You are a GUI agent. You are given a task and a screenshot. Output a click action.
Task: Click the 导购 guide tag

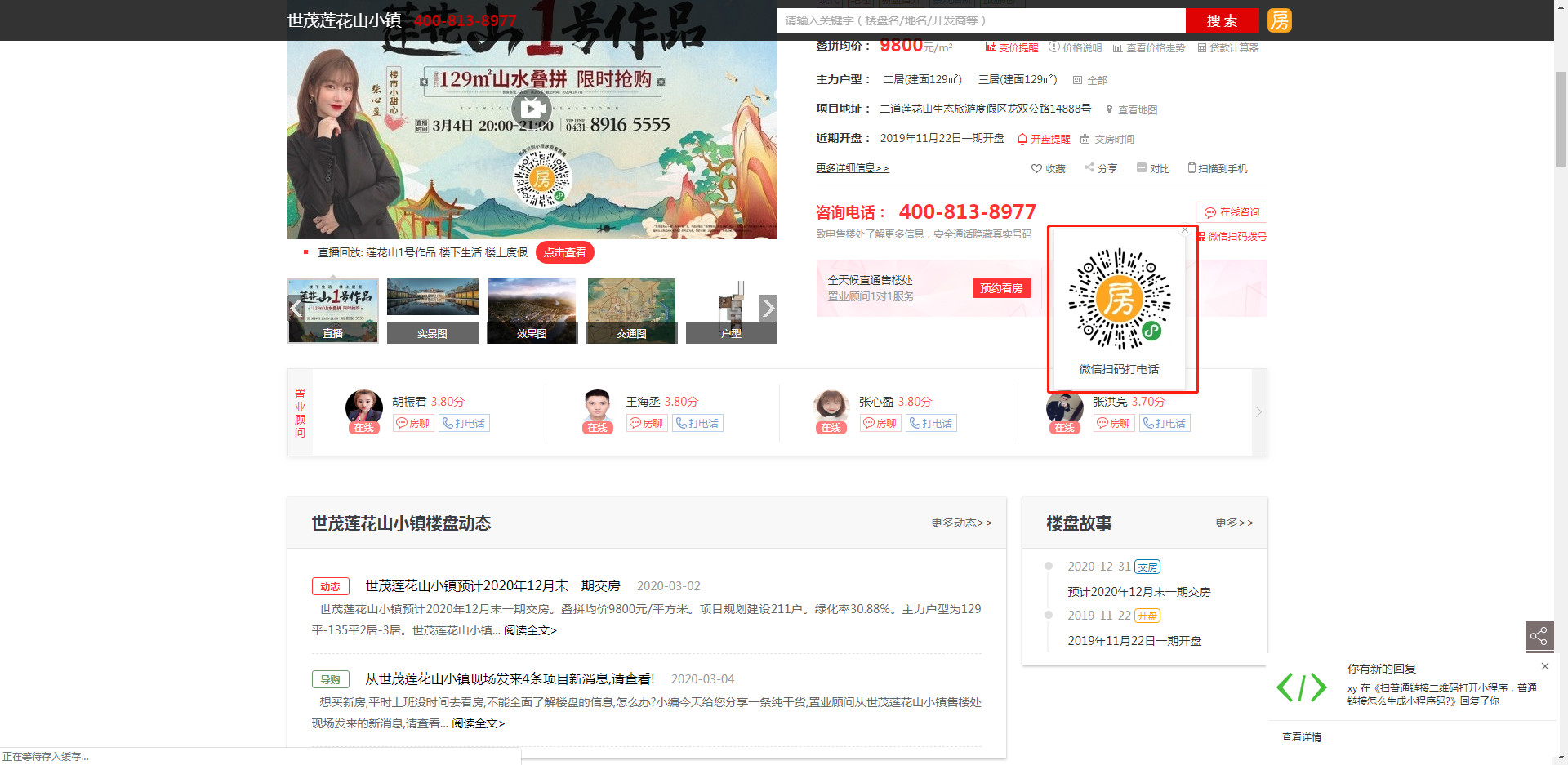[331, 679]
